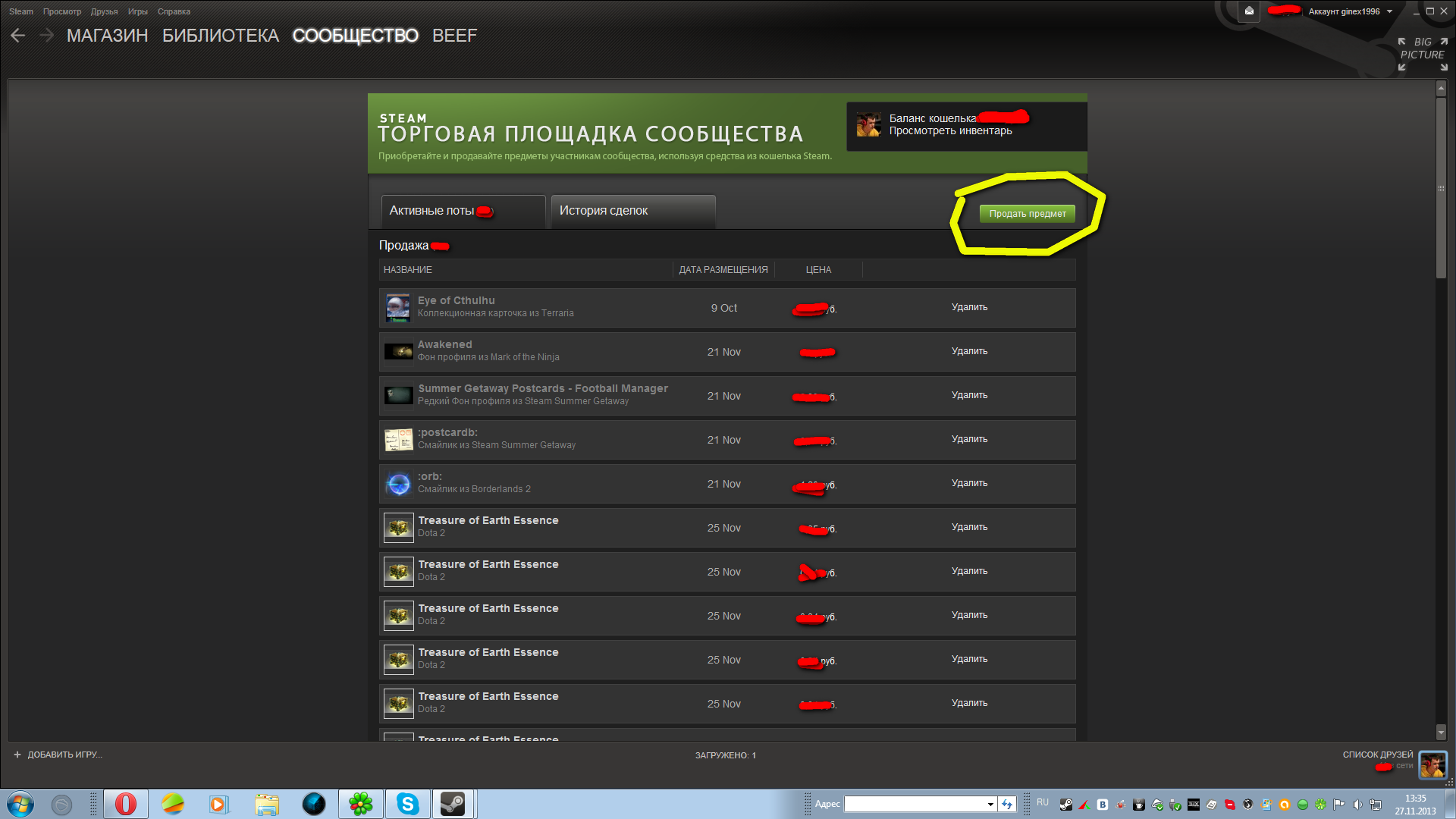1456x819 pixels.
Task: Click Просмотреть инвентарь link
Action: [x=950, y=131]
